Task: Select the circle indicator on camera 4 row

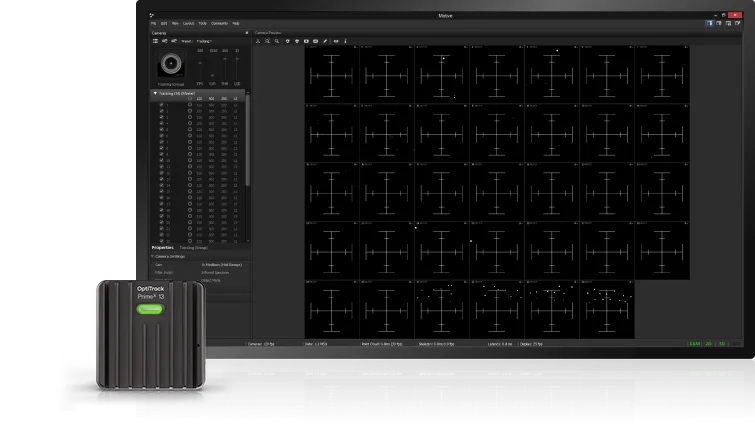Action: click(190, 123)
